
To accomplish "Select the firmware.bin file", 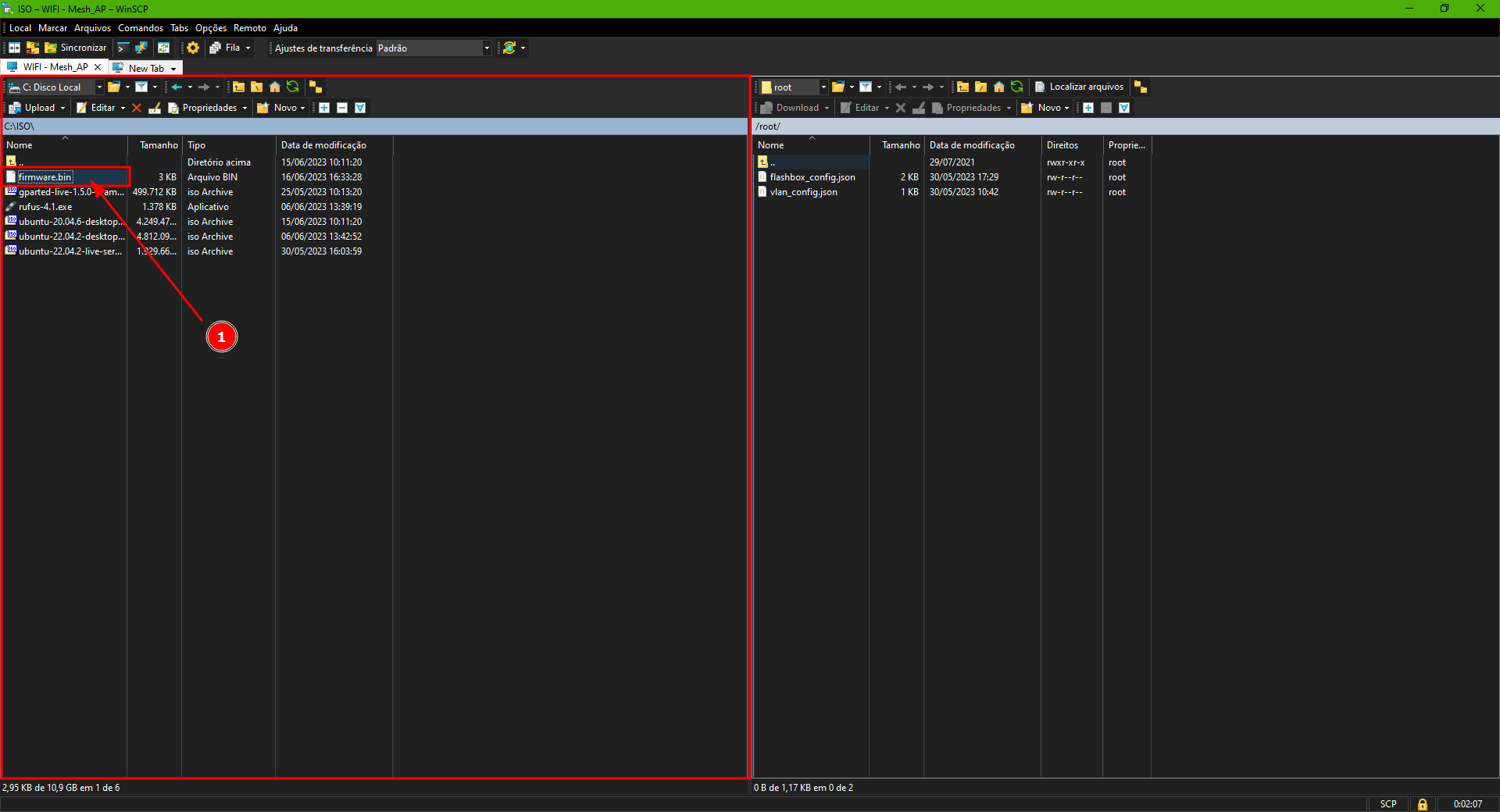I will pos(45,177).
